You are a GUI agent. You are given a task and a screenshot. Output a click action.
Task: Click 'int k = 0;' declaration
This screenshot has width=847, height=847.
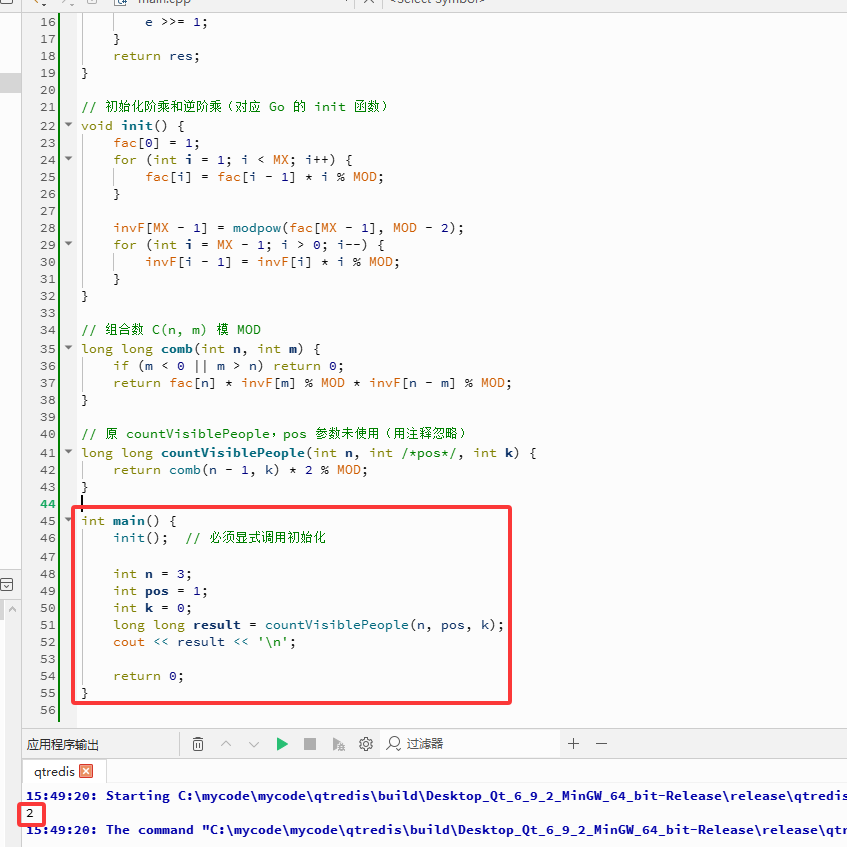point(152,608)
